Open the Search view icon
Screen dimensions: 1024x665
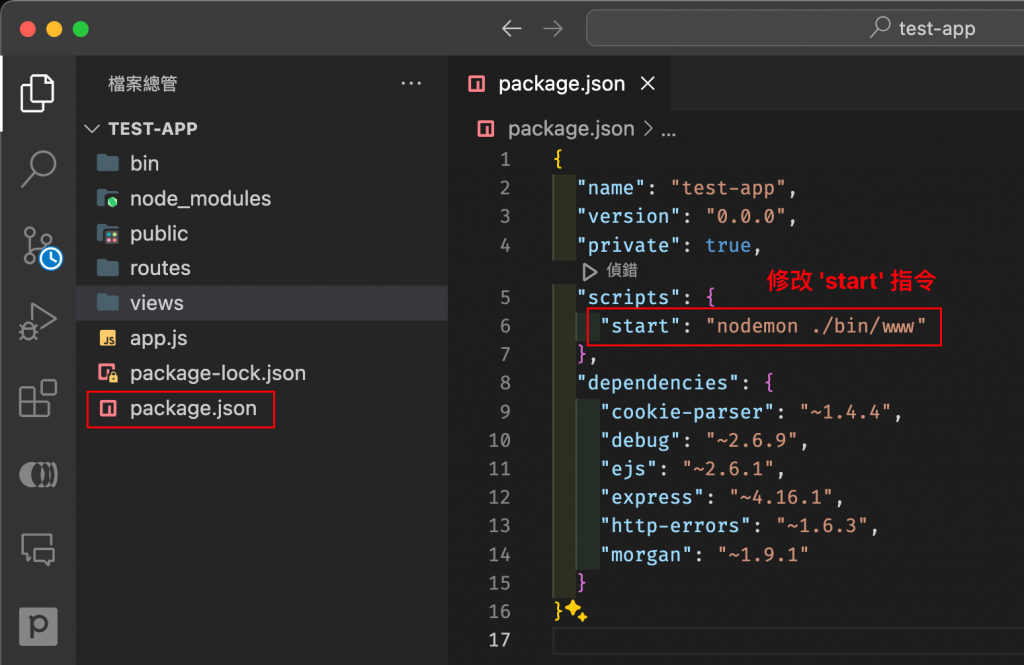[38, 168]
